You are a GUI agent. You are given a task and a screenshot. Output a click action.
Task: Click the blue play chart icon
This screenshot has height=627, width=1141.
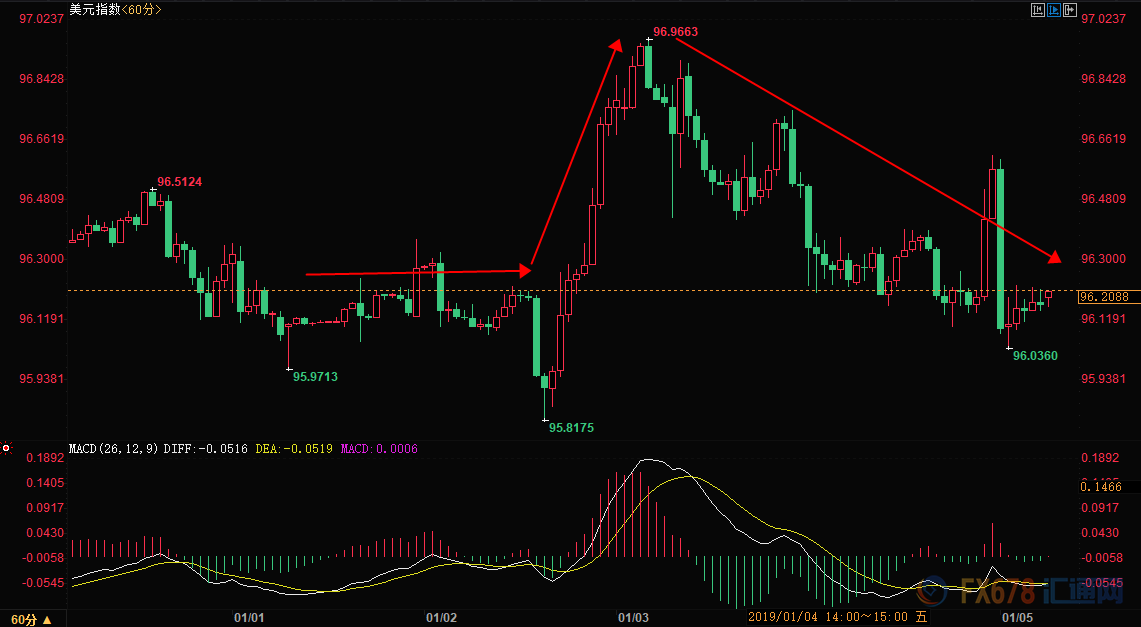click(x=1054, y=9)
